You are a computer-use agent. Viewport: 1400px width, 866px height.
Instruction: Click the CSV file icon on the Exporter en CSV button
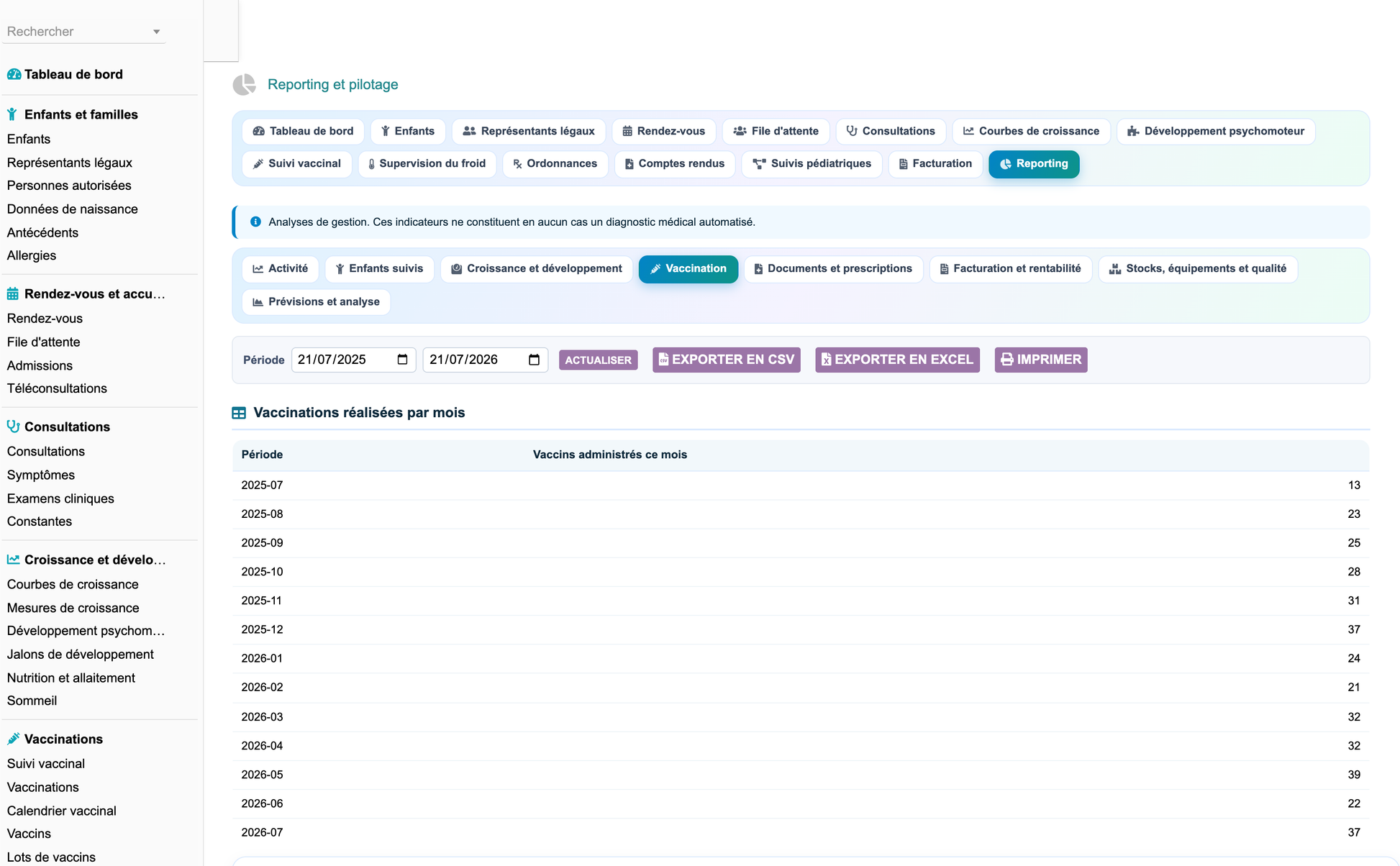663,360
